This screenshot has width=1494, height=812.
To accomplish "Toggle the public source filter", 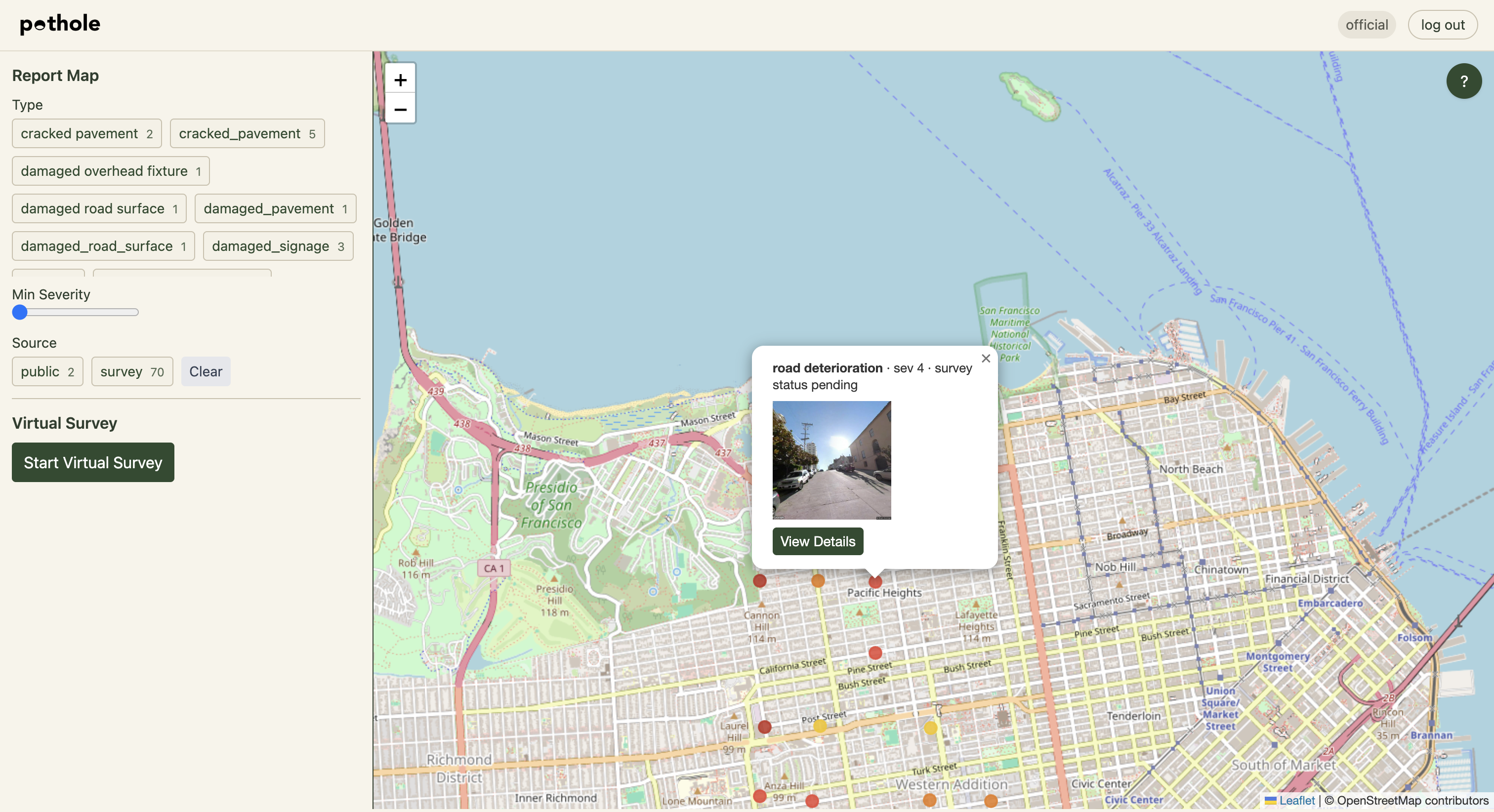I will tap(47, 372).
